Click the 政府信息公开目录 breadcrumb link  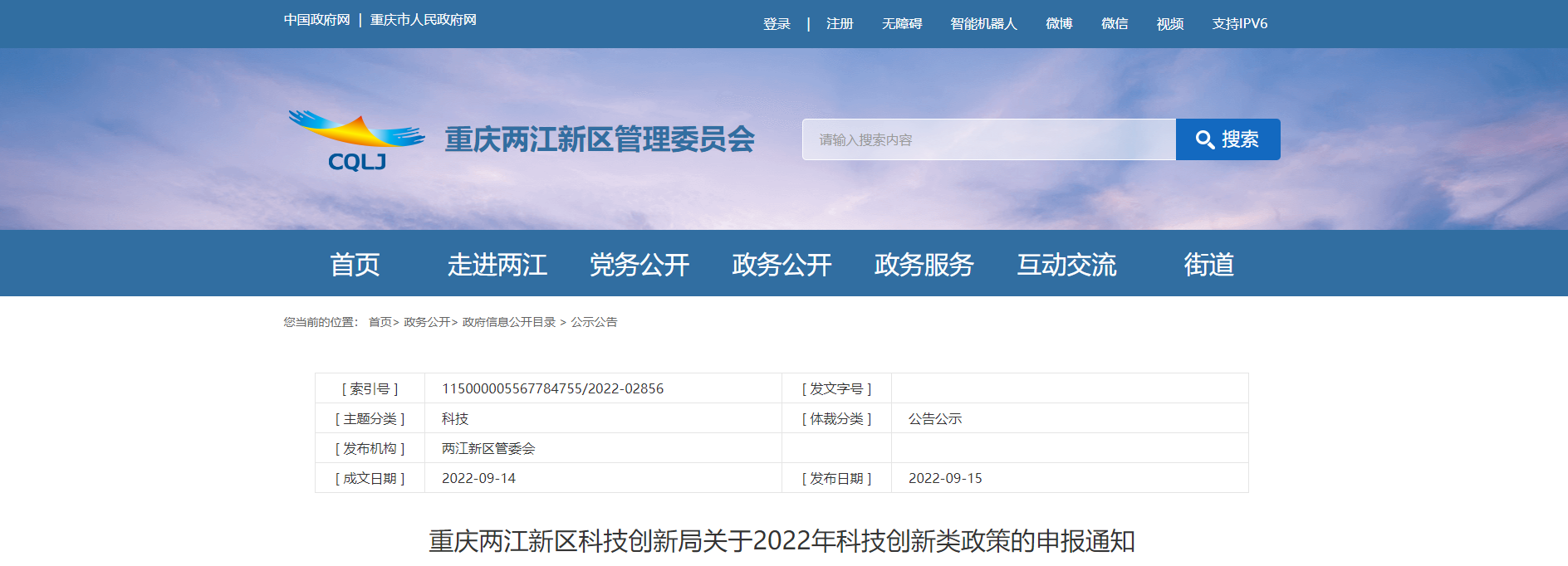click(508, 322)
